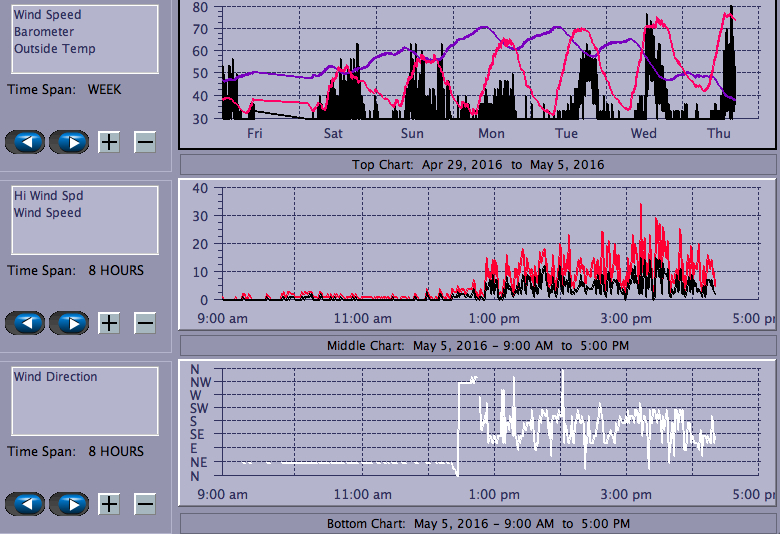780x534 pixels.
Task: Zoom in the top chart with plus button
Action: click(x=109, y=142)
